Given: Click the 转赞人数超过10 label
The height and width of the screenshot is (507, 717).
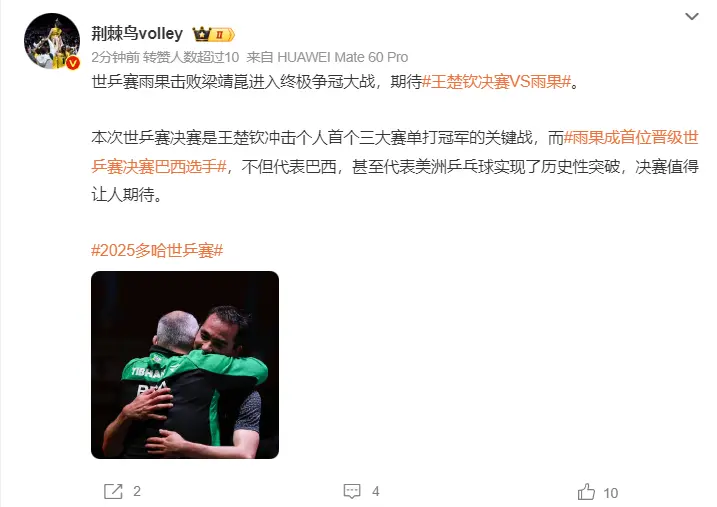Looking at the screenshot, I should click(x=191, y=57).
